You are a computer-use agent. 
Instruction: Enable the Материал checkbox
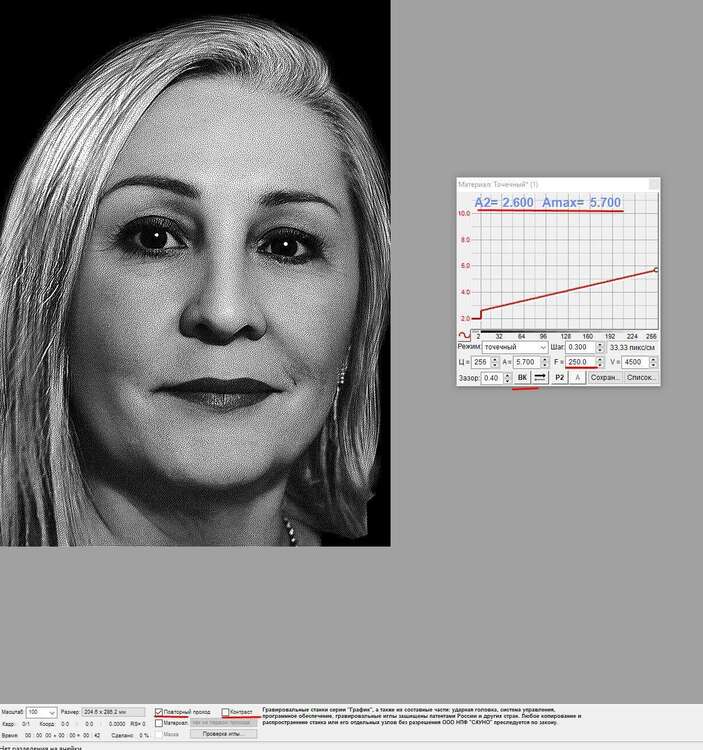159,723
